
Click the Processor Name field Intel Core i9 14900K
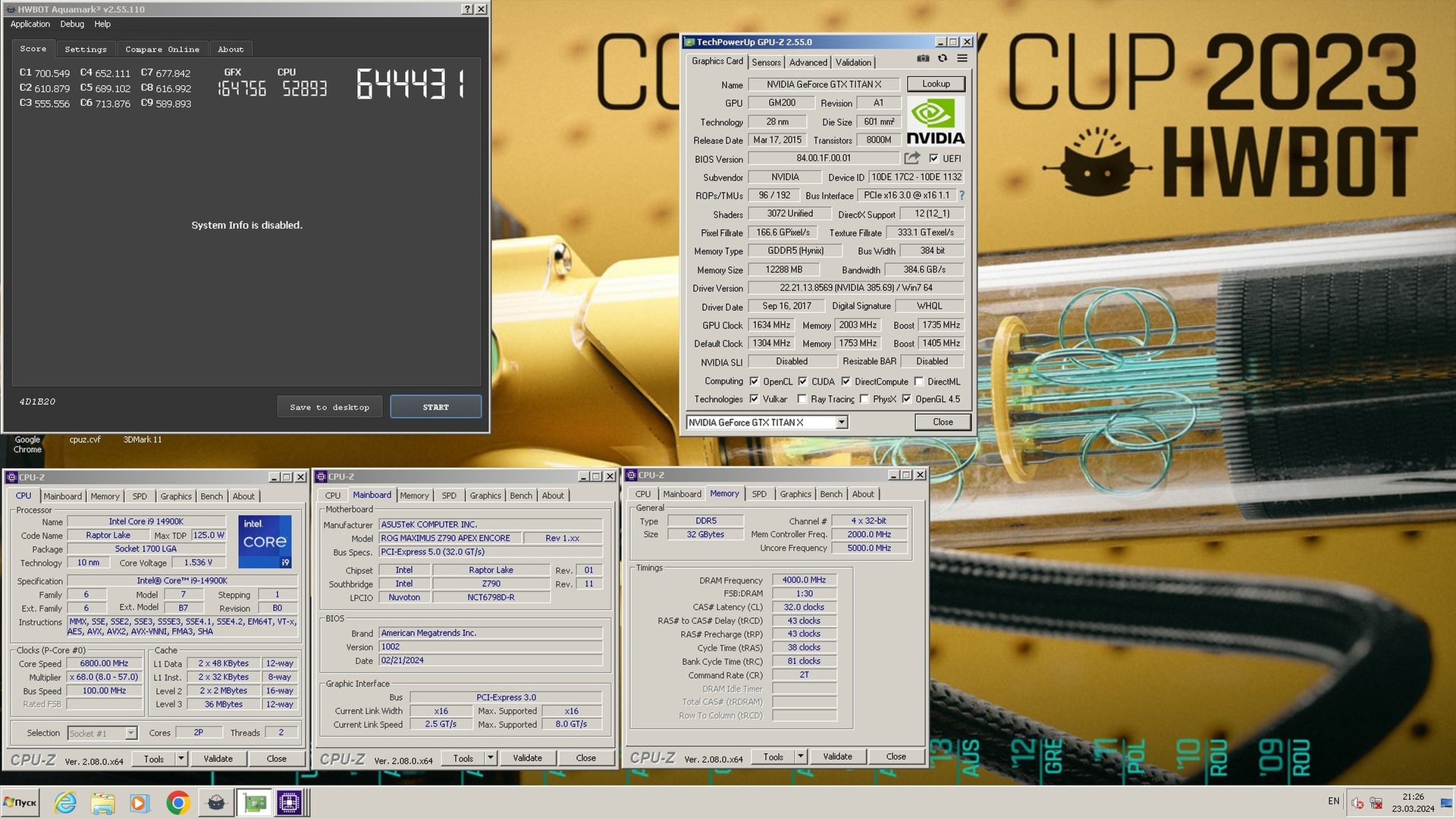(146, 522)
